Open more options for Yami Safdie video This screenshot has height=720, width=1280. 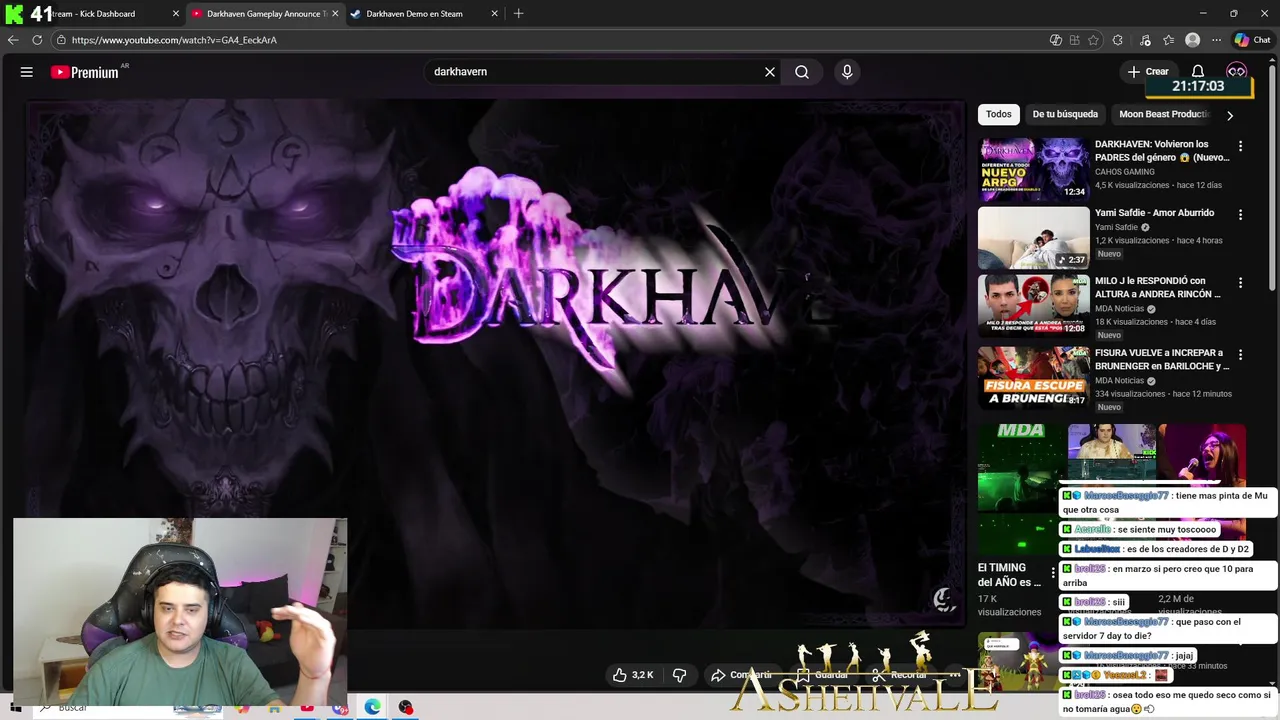point(1240,215)
